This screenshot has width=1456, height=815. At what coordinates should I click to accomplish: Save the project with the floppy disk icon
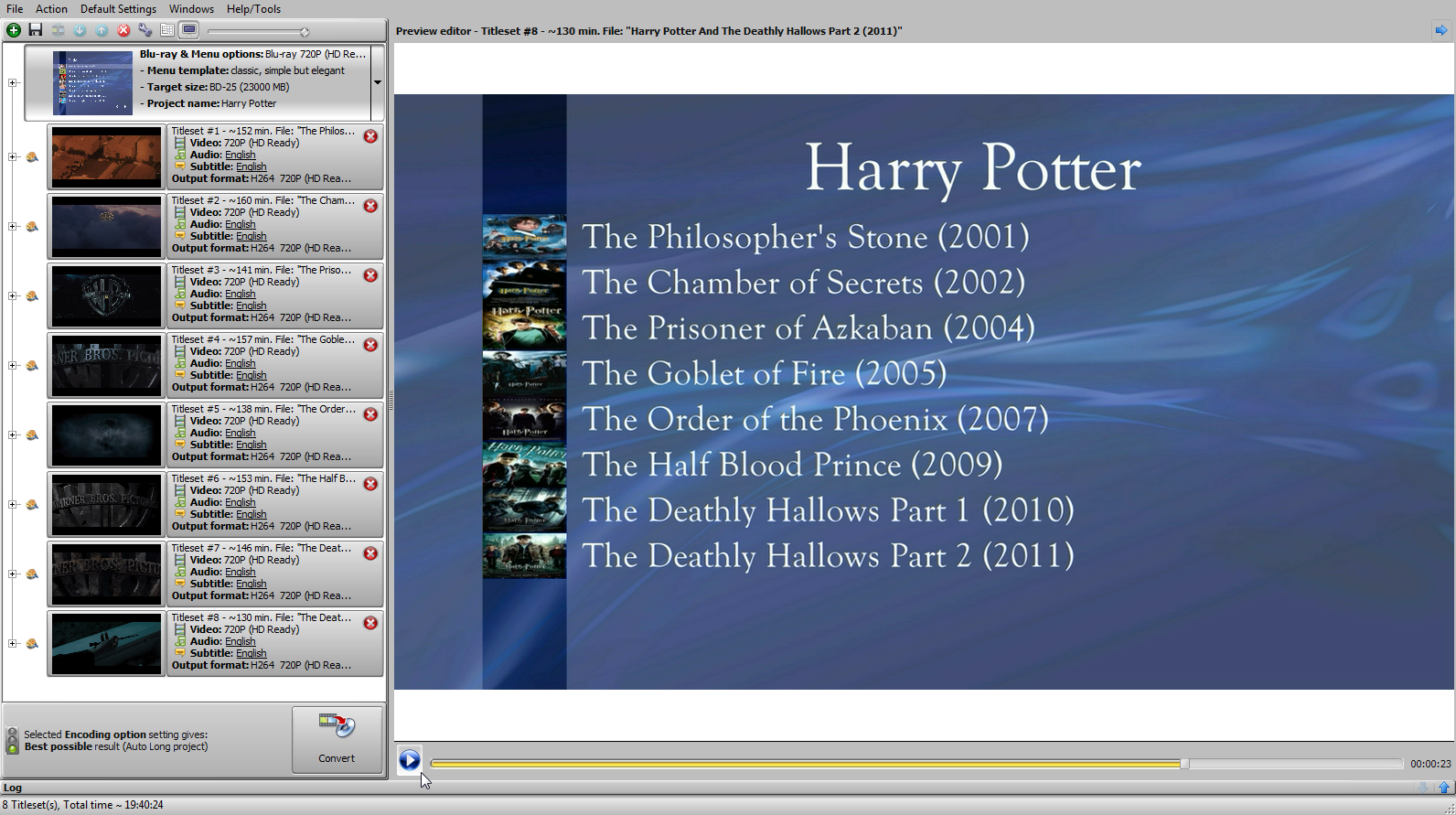36,30
